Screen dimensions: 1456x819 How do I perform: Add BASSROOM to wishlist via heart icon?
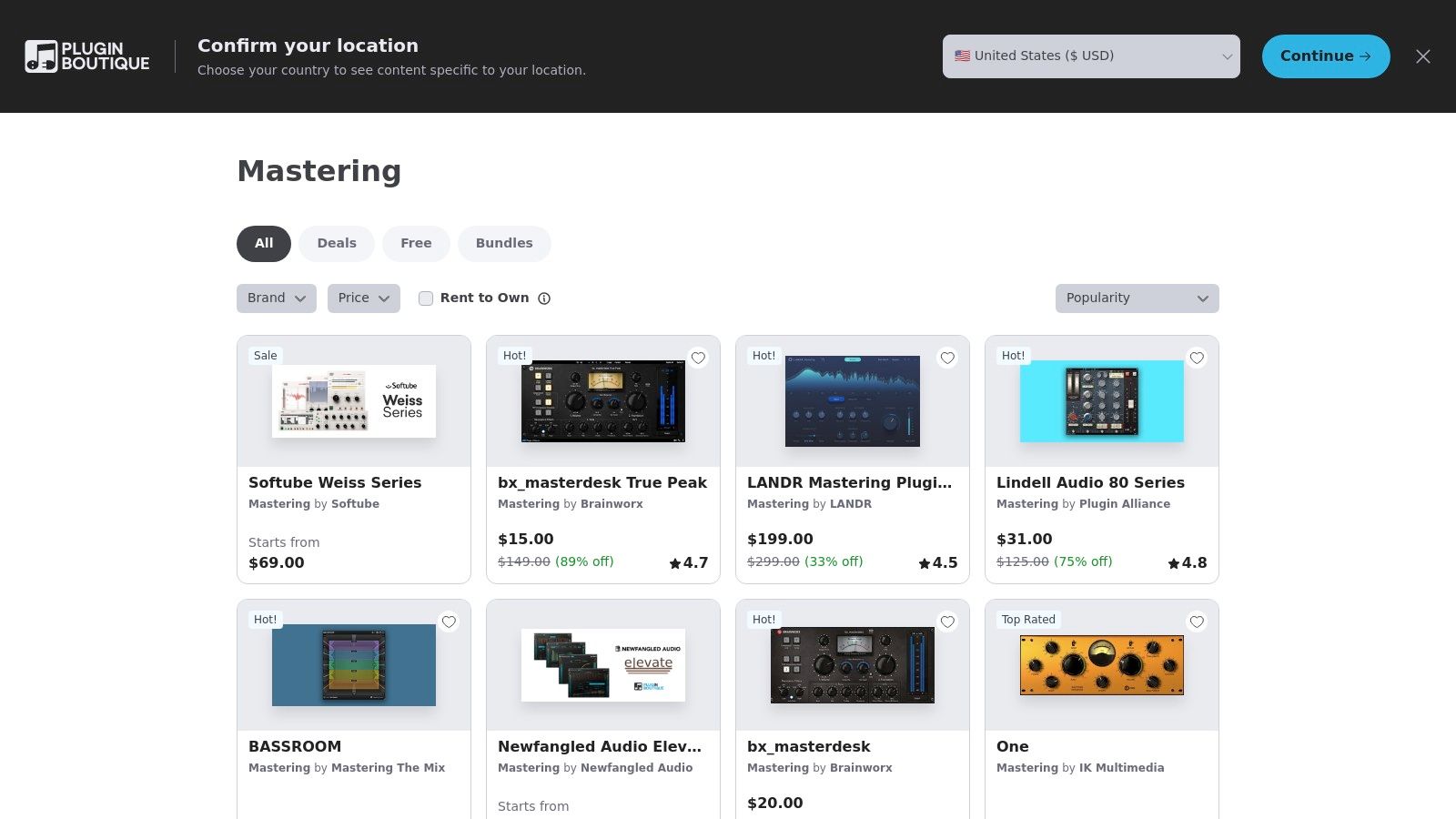click(x=449, y=622)
